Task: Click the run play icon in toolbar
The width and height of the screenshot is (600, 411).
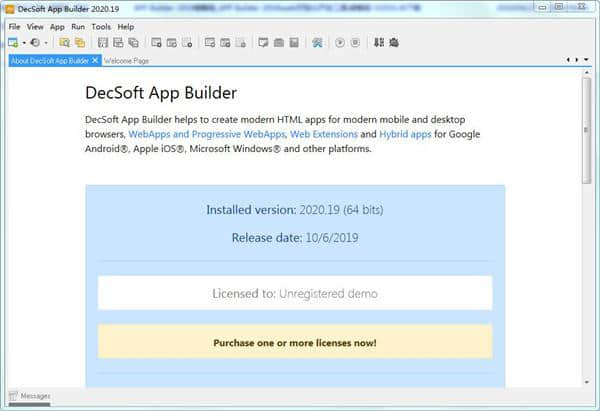Action: (x=341, y=43)
